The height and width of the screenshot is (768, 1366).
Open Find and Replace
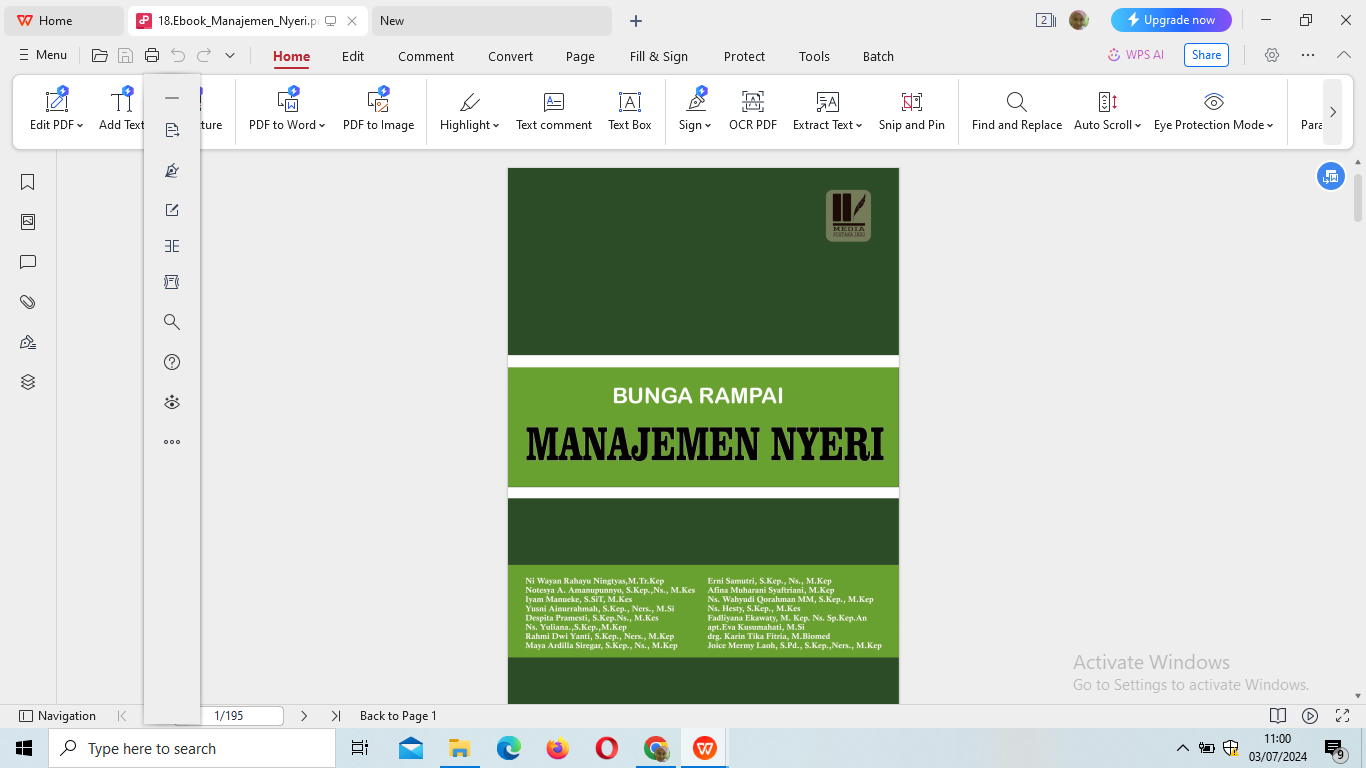pos(1017,110)
